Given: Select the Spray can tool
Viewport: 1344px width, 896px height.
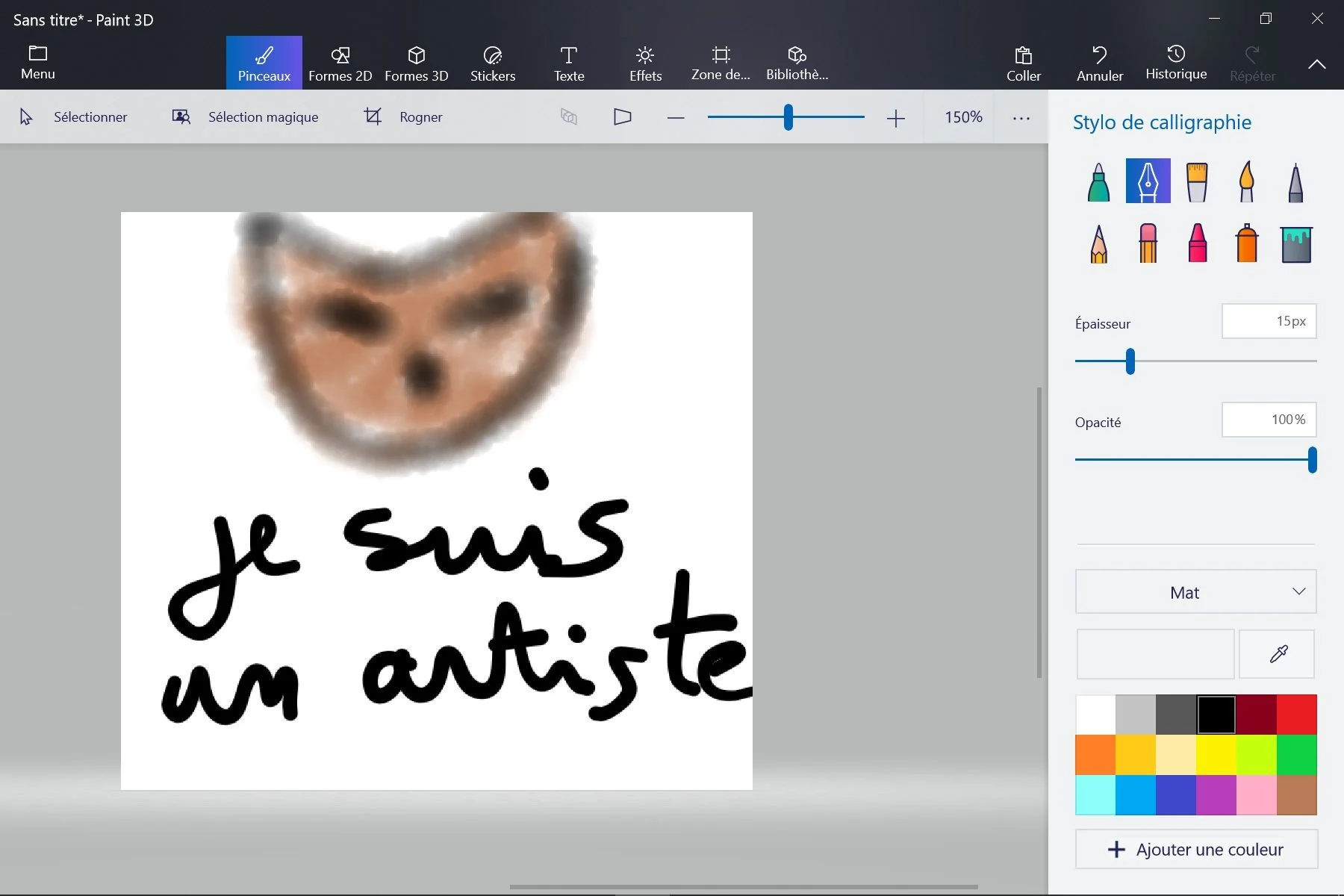Looking at the screenshot, I should click(1246, 243).
